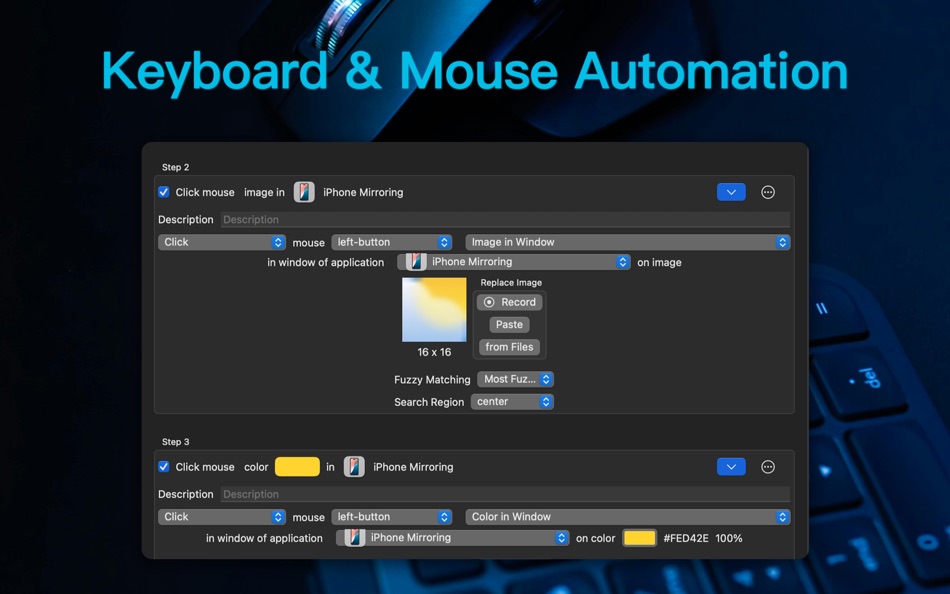Collapse Step 2 with blue chevron button
Screen dimensions: 950x594
pos(731,192)
